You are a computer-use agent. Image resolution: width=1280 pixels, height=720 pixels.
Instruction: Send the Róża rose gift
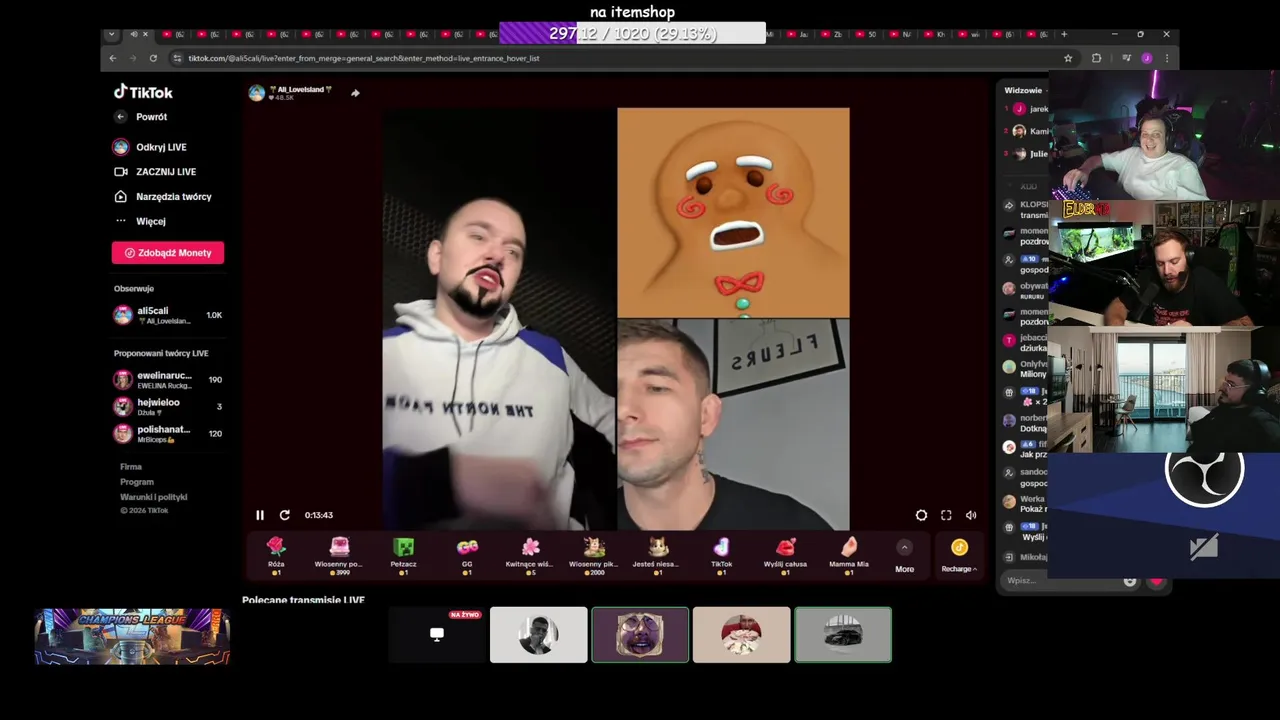[276, 555]
